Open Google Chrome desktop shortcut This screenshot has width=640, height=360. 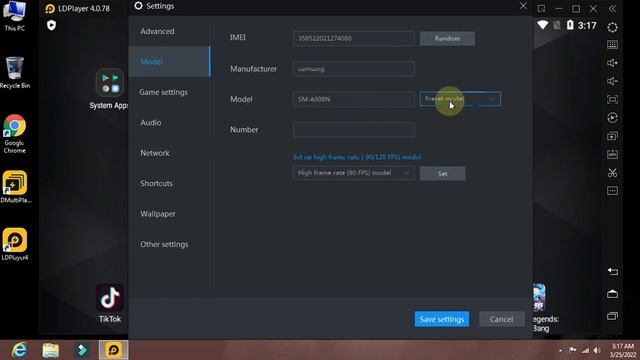pos(15,134)
